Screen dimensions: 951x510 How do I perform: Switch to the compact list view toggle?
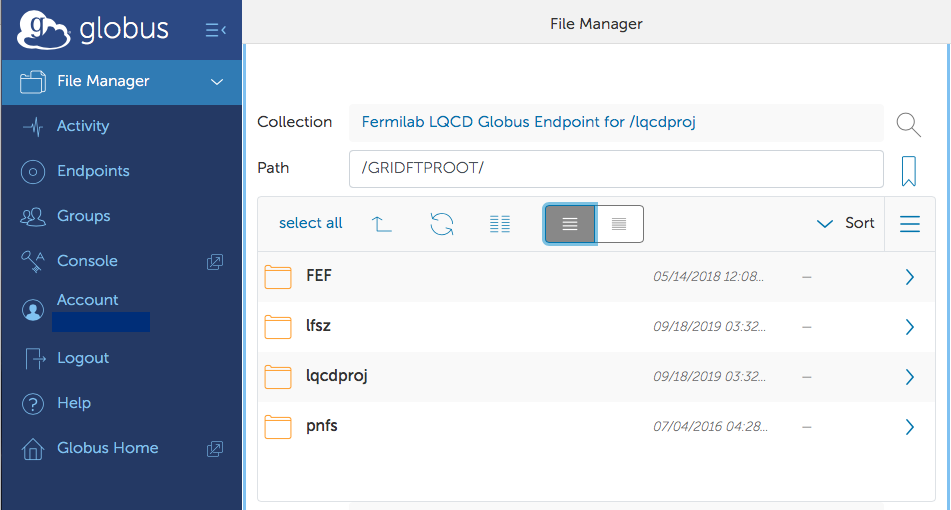point(619,224)
